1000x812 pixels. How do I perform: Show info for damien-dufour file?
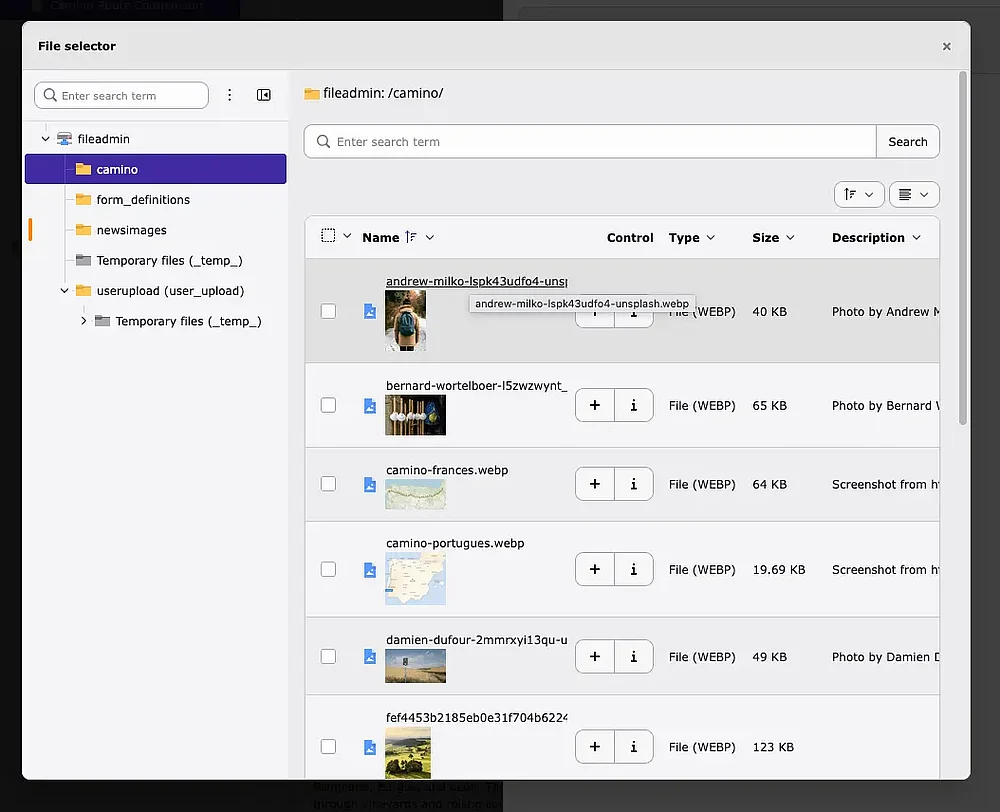(x=634, y=656)
